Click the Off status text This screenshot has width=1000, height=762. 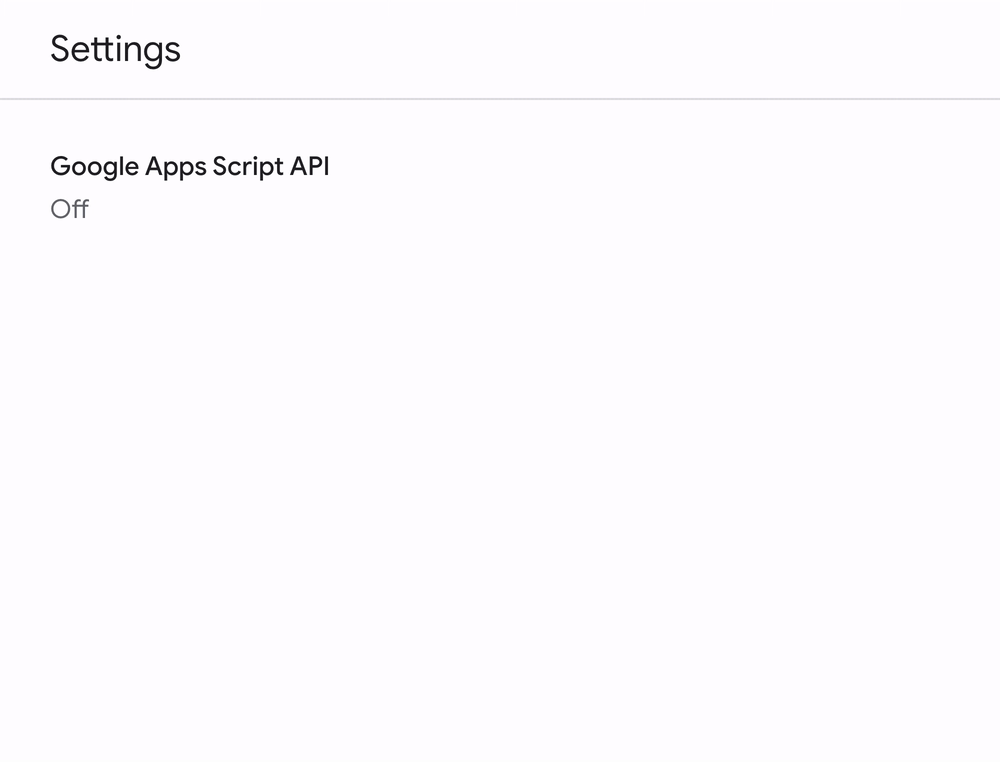pyautogui.click(x=70, y=209)
